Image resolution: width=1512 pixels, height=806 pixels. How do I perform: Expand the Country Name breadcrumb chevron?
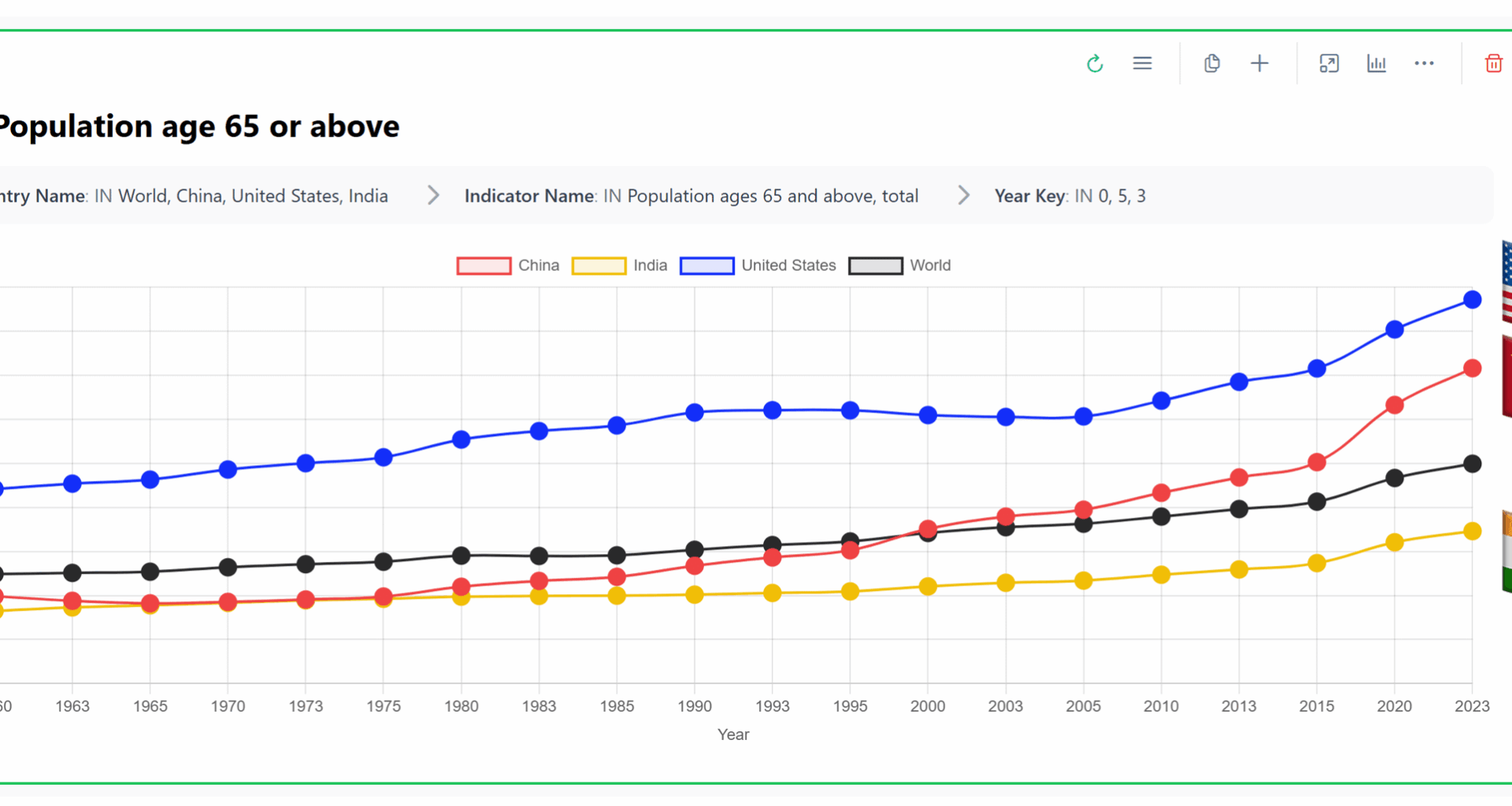point(432,195)
